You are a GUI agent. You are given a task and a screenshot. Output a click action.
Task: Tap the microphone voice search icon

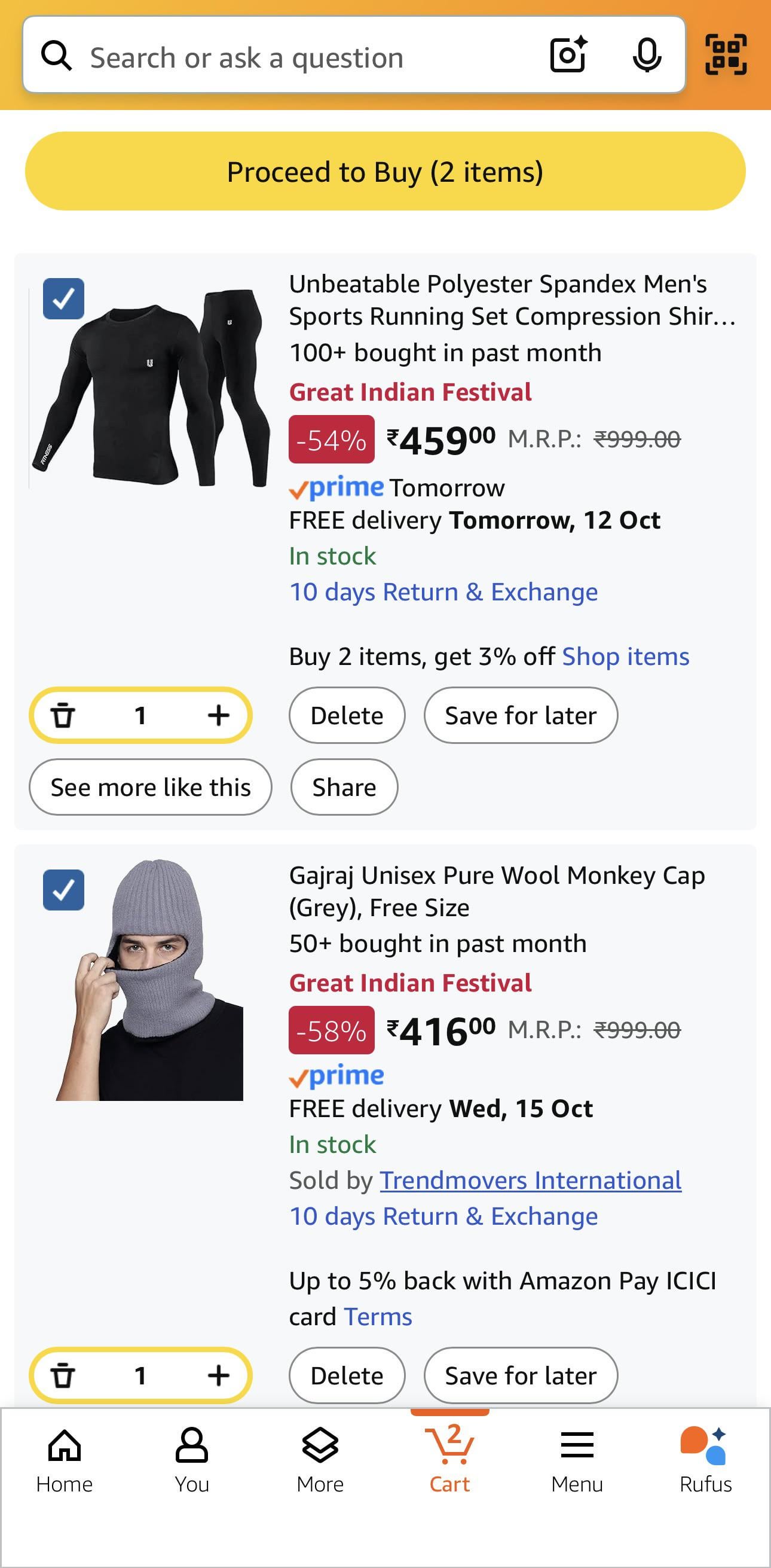(646, 56)
